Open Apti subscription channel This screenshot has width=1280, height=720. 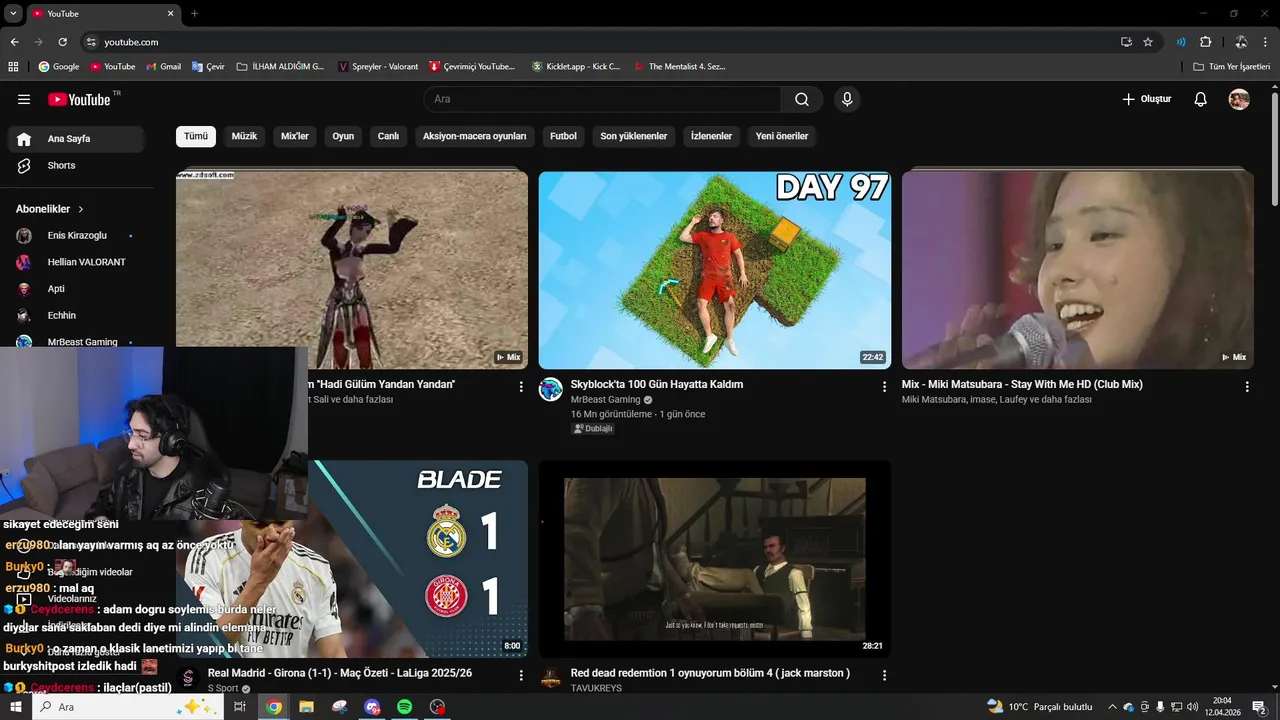[x=76, y=289]
